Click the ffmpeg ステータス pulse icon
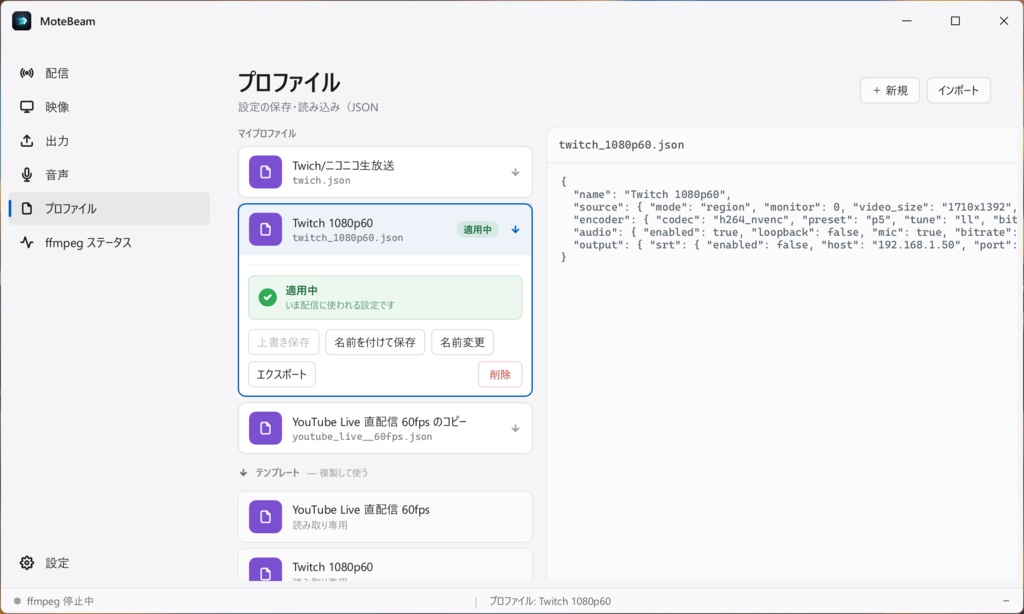Screen dimensions: 1024x614 [27, 243]
